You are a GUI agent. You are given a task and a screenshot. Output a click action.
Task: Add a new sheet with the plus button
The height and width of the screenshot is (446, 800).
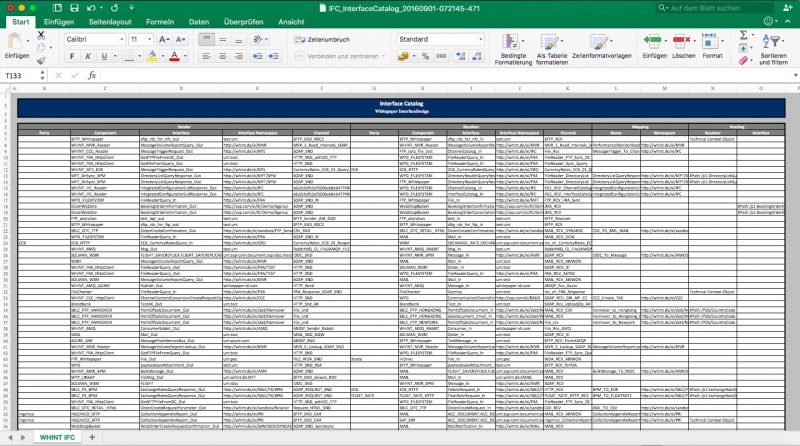[92, 437]
